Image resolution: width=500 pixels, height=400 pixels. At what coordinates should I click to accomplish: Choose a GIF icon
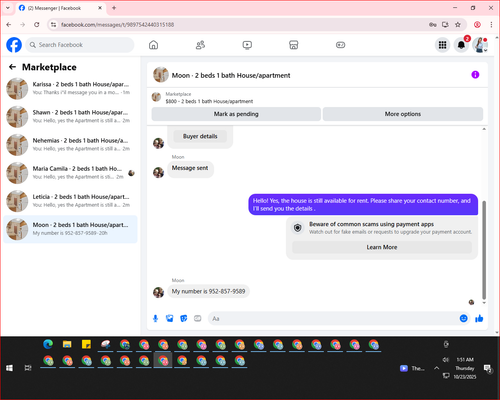[x=198, y=319]
